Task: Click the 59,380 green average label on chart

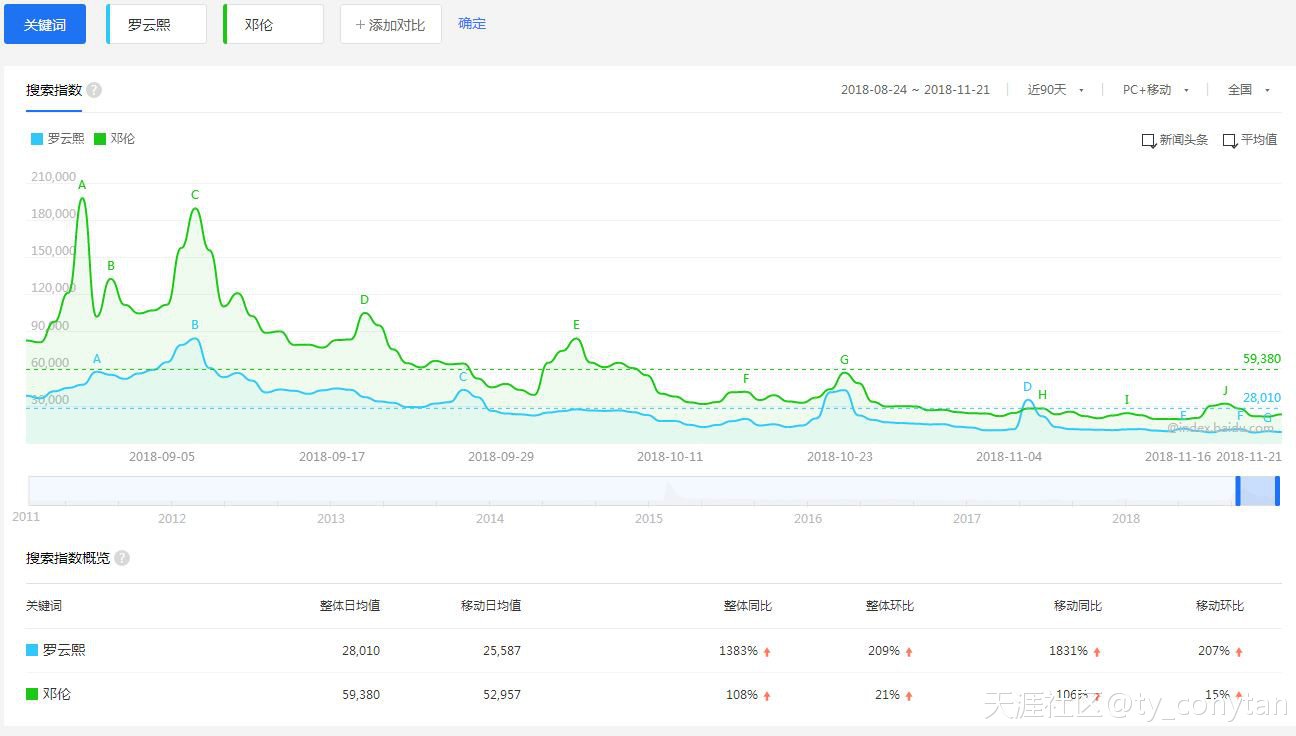Action: pyautogui.click(x=1262, y=359)
